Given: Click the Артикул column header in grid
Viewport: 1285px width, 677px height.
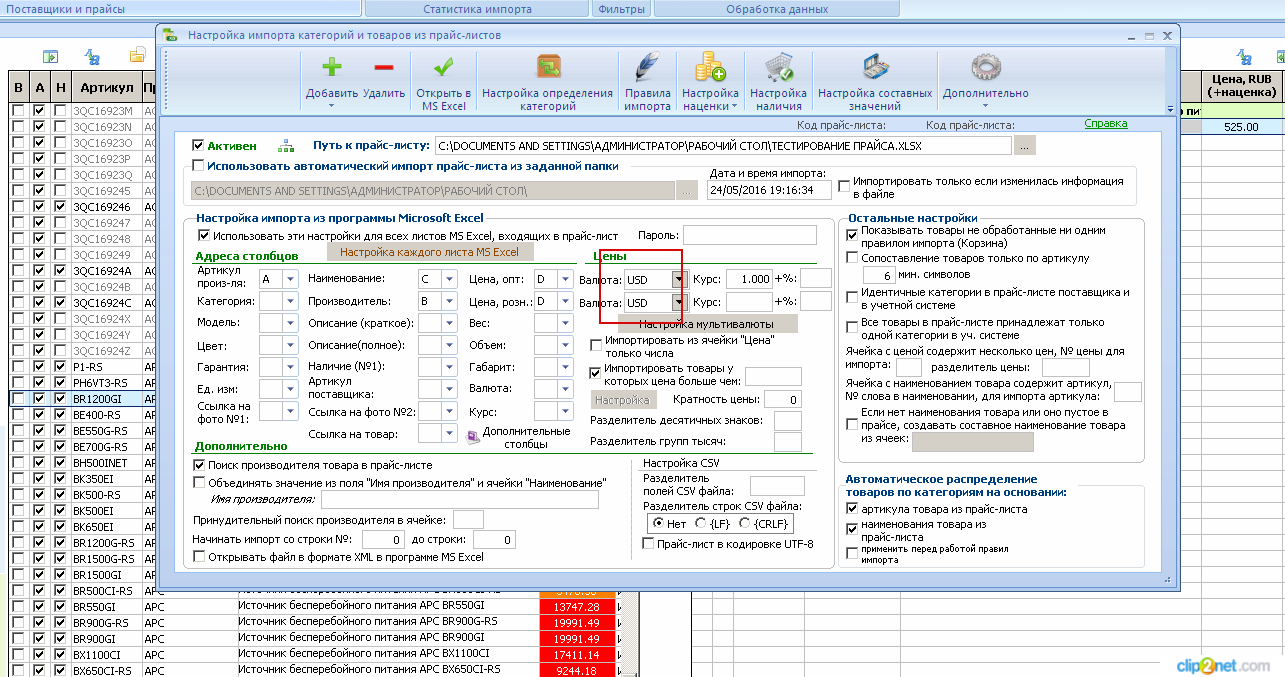Looking at the screenshot, I should pyautogui.click(x=106, y=88).
